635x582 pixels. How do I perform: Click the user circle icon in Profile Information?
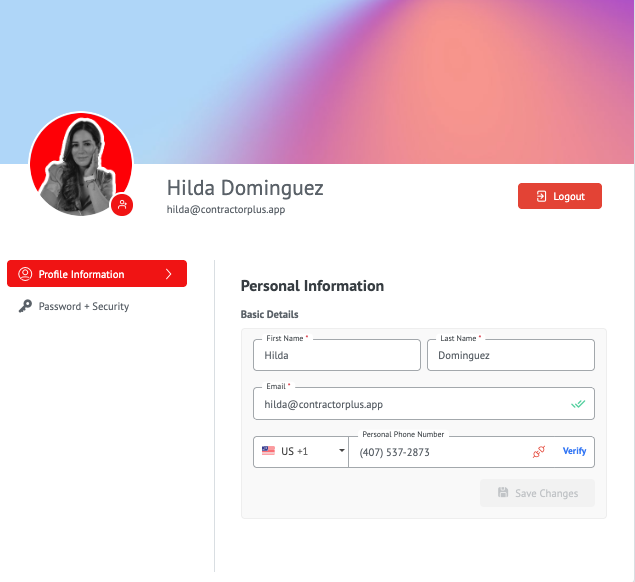tap(25, 274)
